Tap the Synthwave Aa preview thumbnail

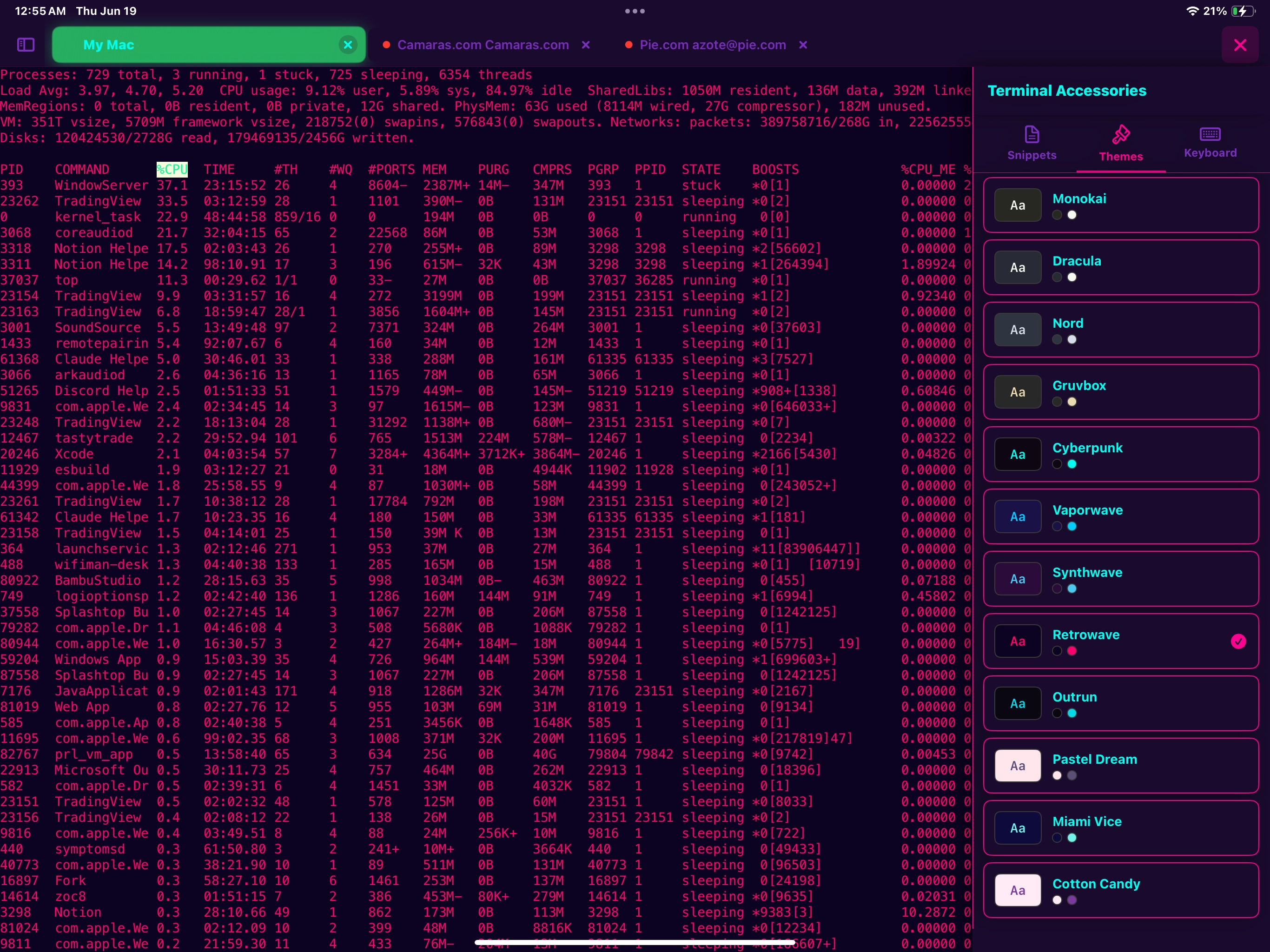point(1018,579)
